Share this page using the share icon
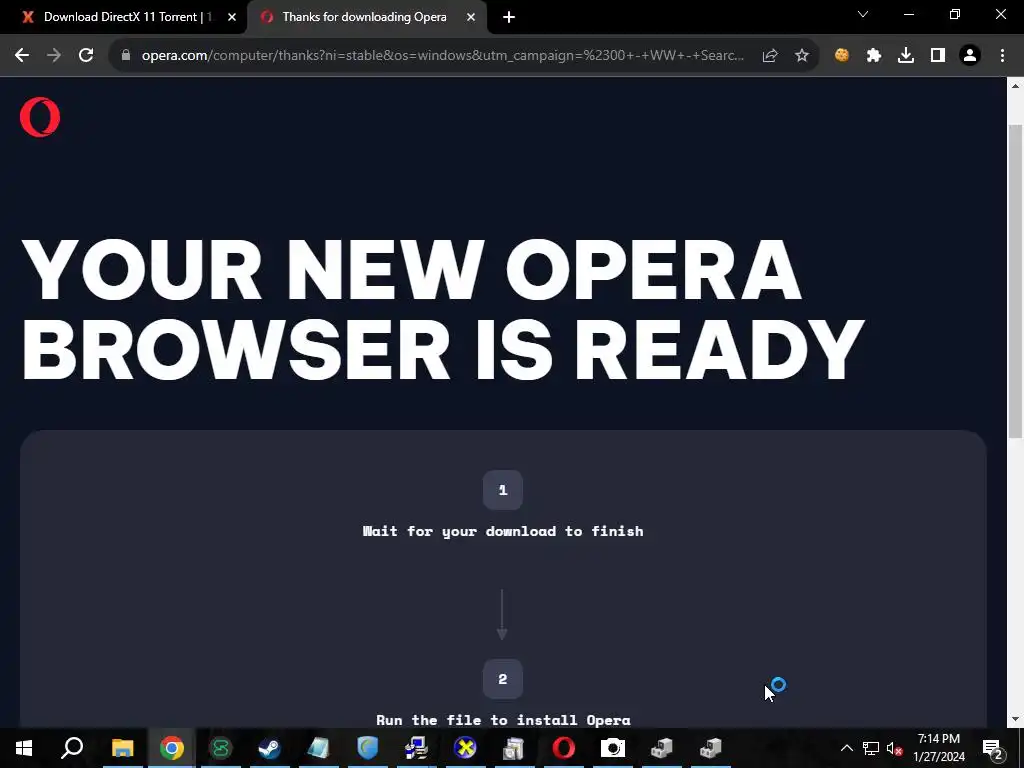 click(x=770, y=56)
